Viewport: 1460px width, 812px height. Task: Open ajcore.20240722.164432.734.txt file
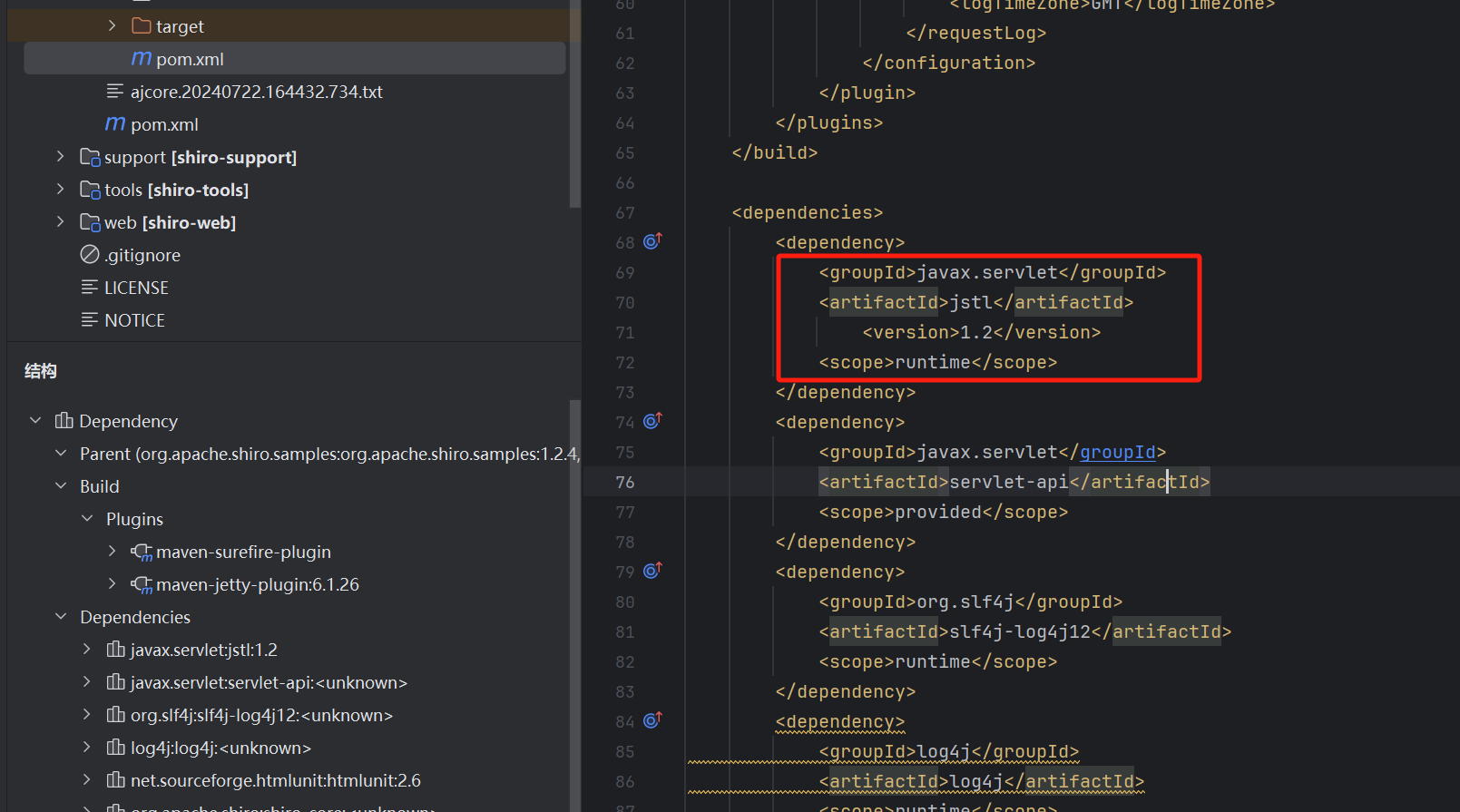(256, 92)
